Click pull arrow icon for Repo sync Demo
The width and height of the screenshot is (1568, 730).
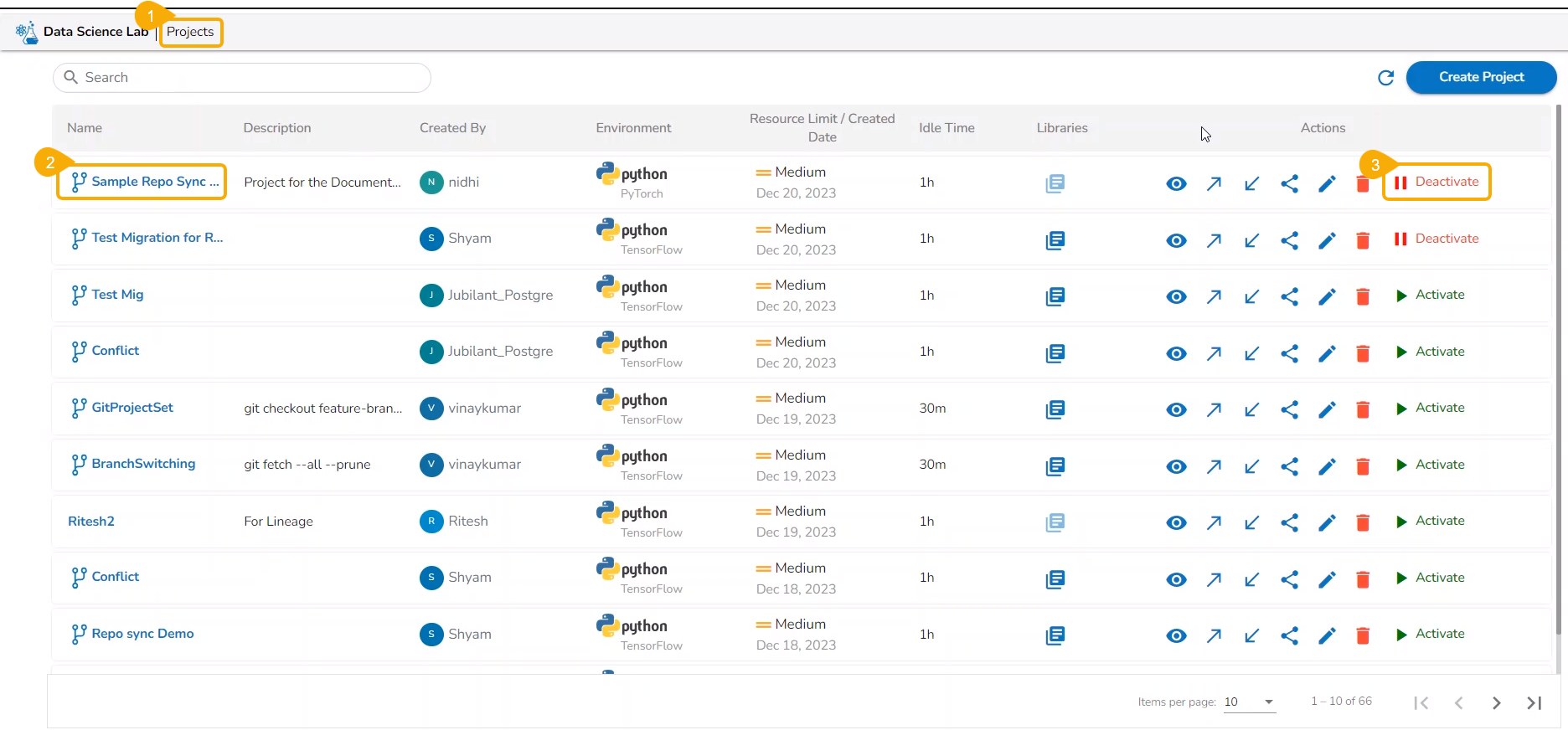tap(1251, 635)
